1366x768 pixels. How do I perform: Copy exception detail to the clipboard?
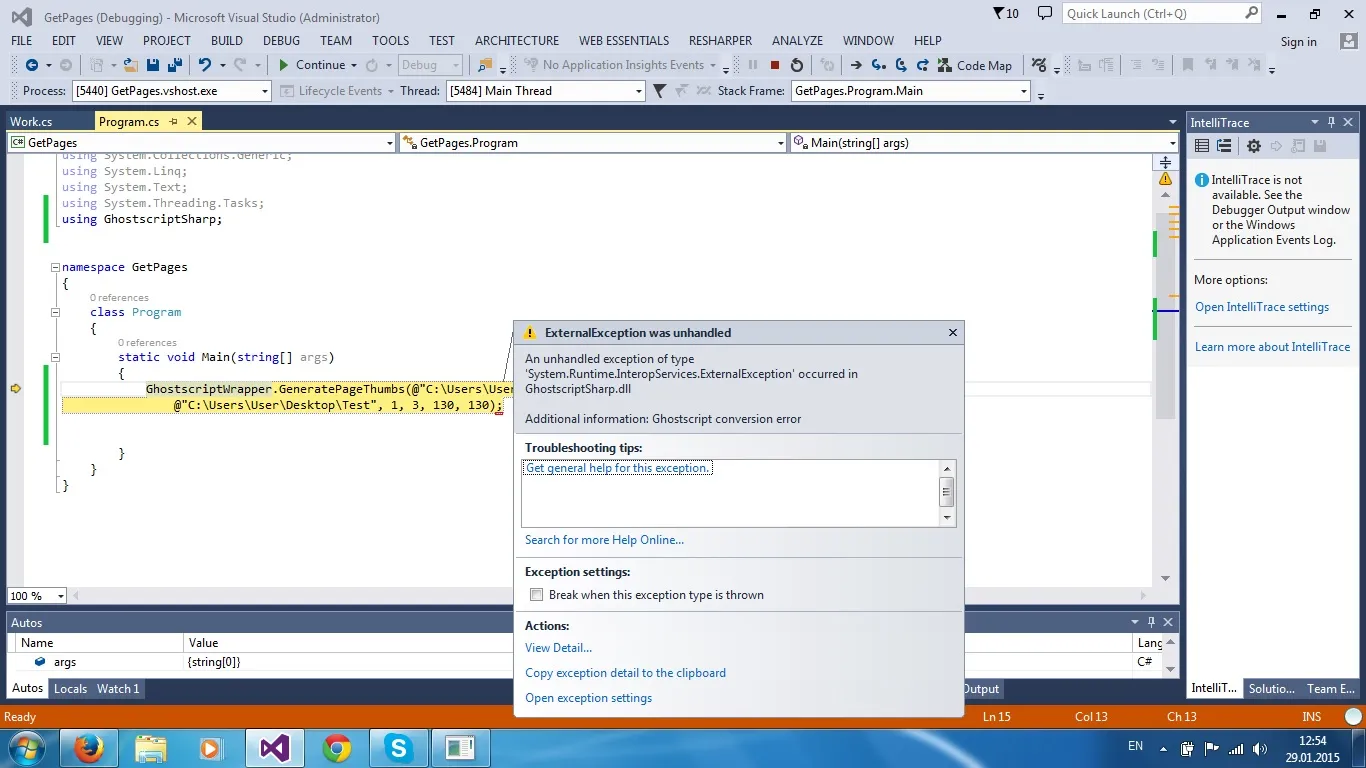tap(625, 673)
